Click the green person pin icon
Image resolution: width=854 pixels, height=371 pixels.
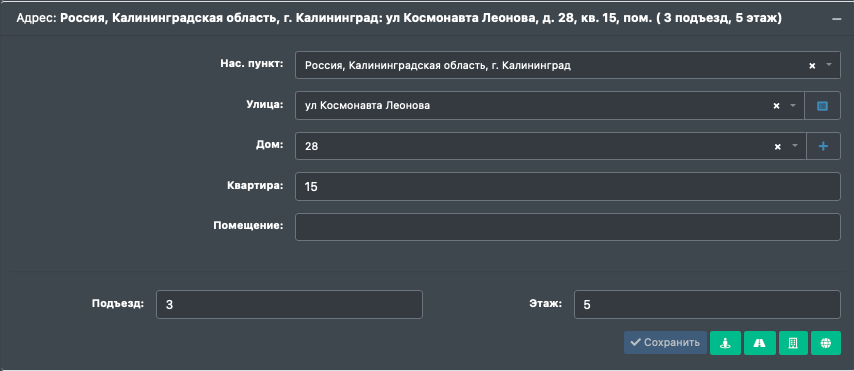pos(725,343)
